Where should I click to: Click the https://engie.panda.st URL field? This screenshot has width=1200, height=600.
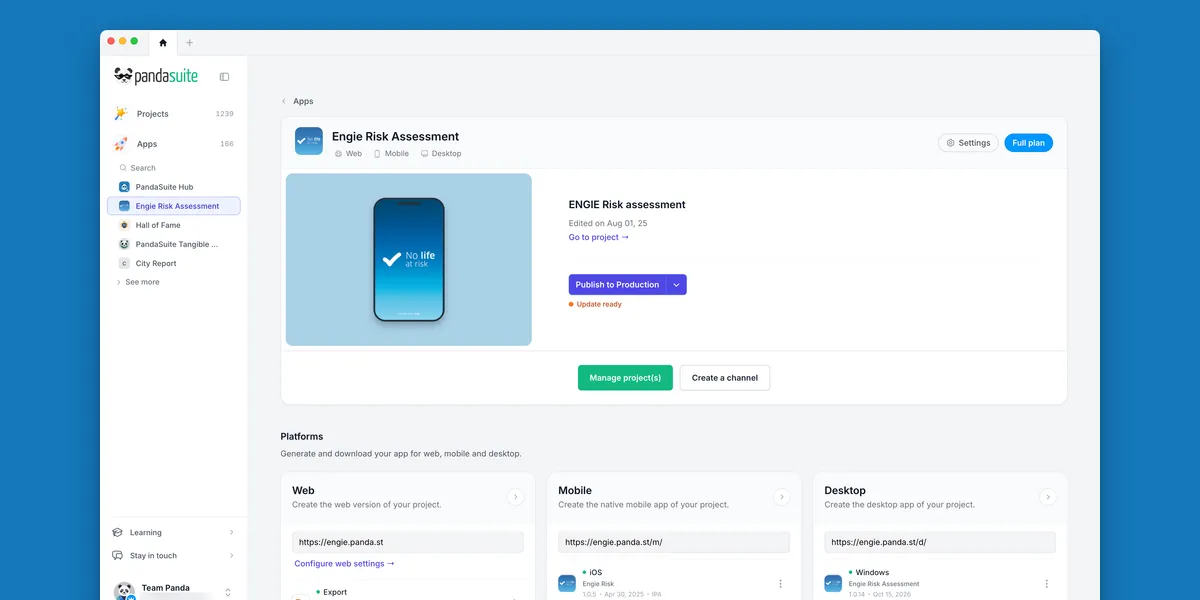pos(408,542)
